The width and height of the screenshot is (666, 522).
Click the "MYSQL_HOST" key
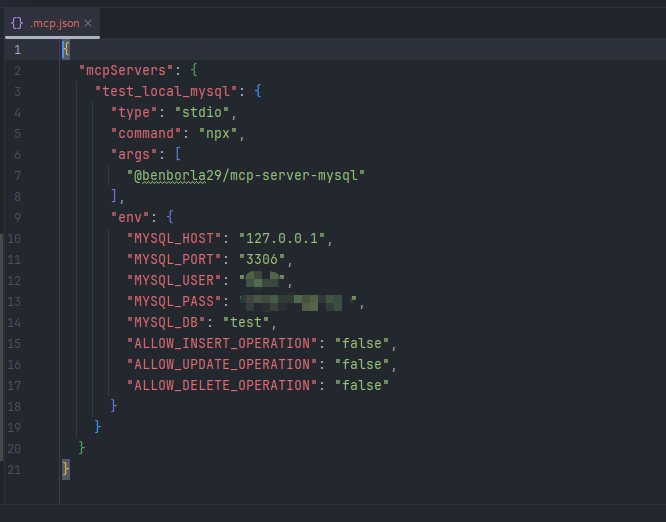click(x=174, y=239)
